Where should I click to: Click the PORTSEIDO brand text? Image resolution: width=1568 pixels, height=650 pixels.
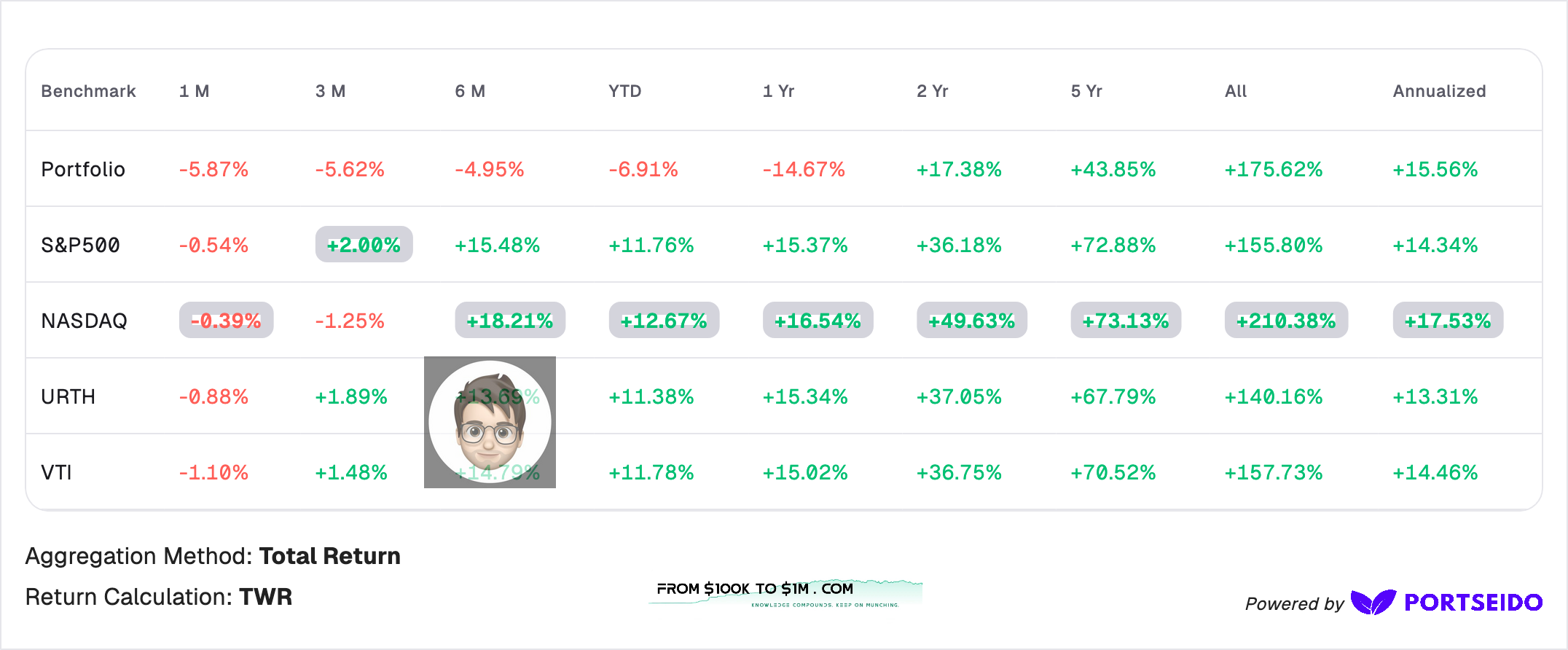point(1473,603)
